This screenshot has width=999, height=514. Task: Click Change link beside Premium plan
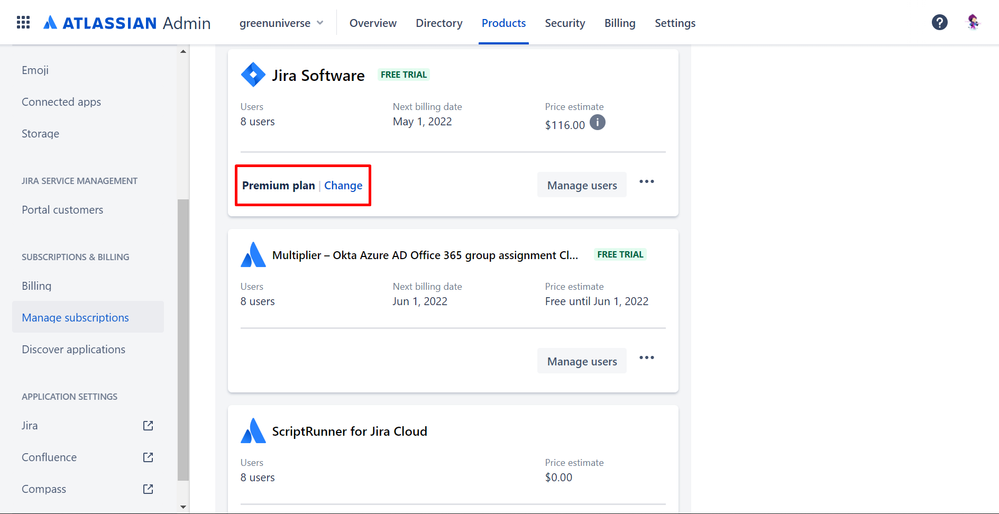(343, 185)
